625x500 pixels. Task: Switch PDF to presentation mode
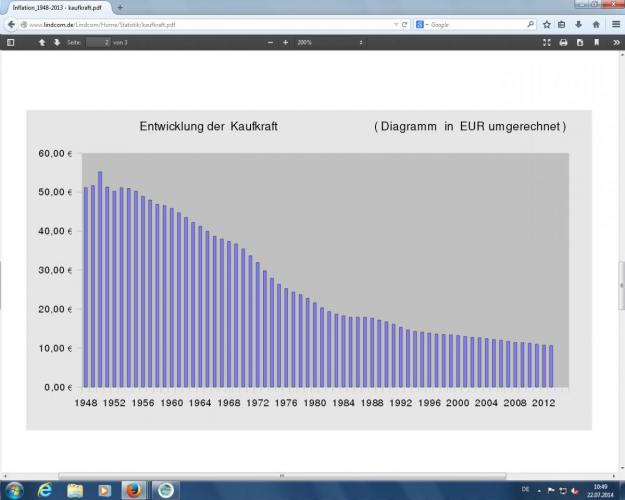coord(547,43)
